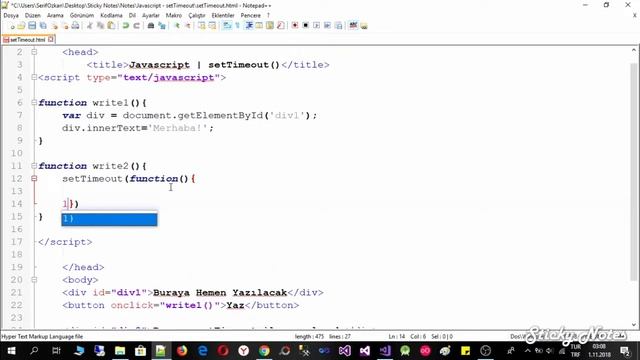The height and width of the screenshot is (360, 640).
Task: Open the Replace toolbar icon
Action: coord(162,26)
